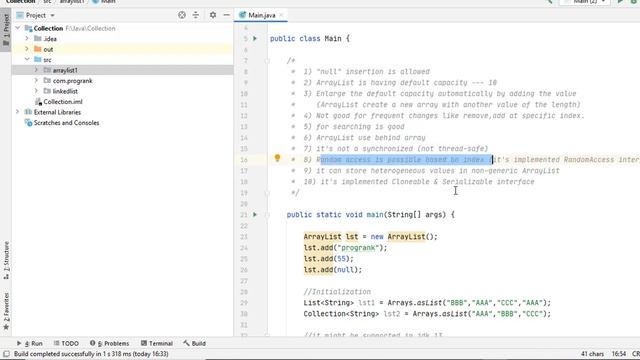Collapse the src folder
The image size is (640, 360).
27,60
